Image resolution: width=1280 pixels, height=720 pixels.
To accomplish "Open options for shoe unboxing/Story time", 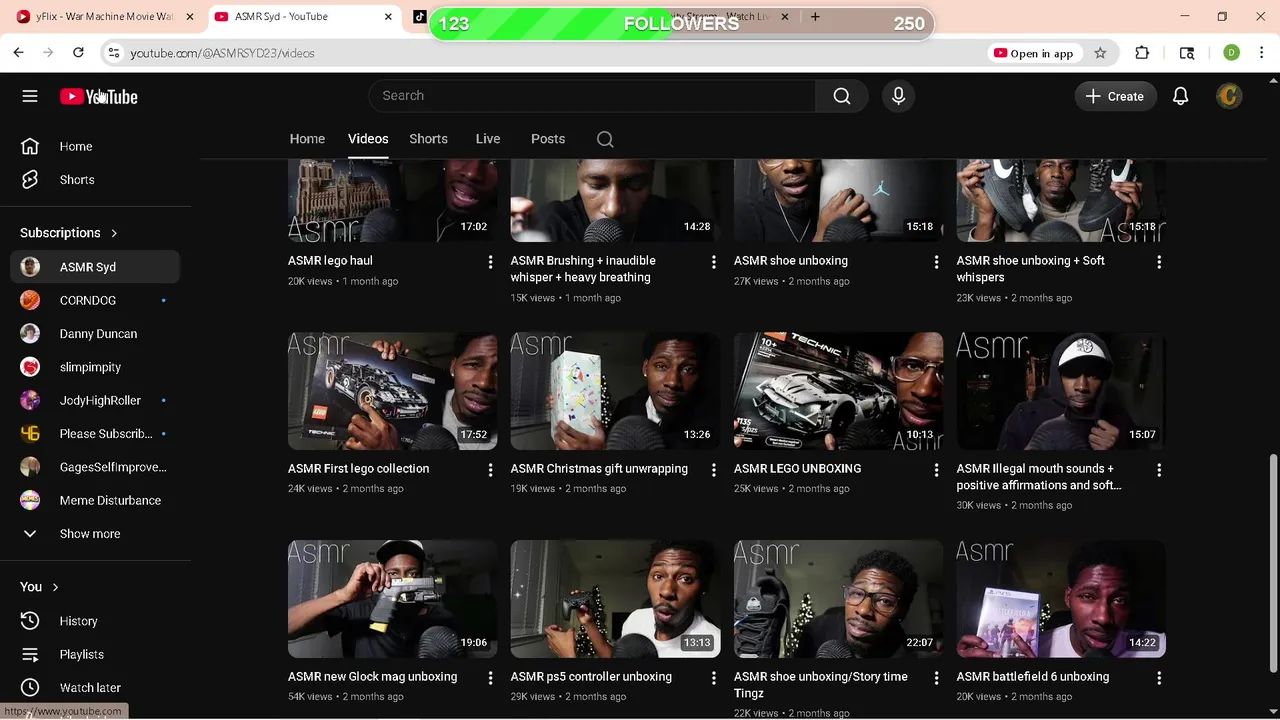I will (x=936, y=678).
